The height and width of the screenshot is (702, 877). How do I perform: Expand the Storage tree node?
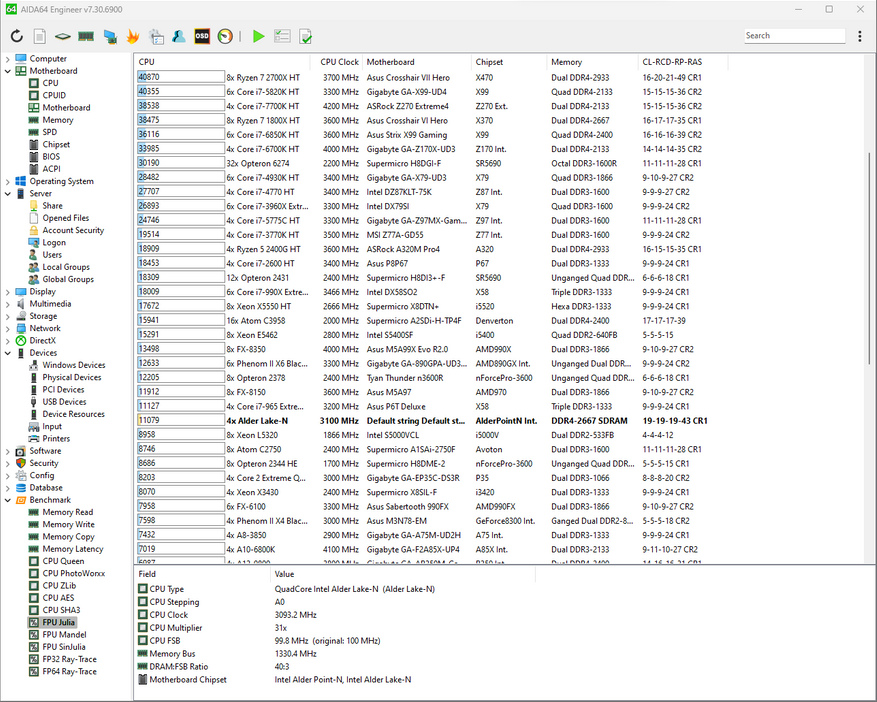coord(8,316)
